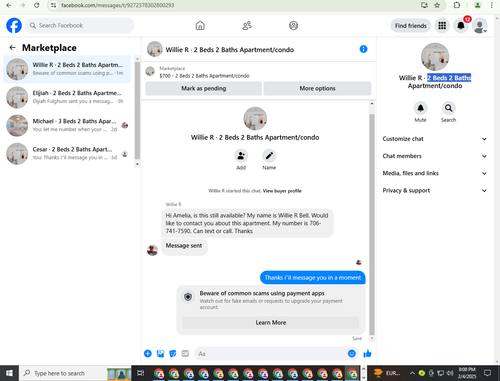
Task: Bookmark this page with star icon
Action: pos(437,5)
